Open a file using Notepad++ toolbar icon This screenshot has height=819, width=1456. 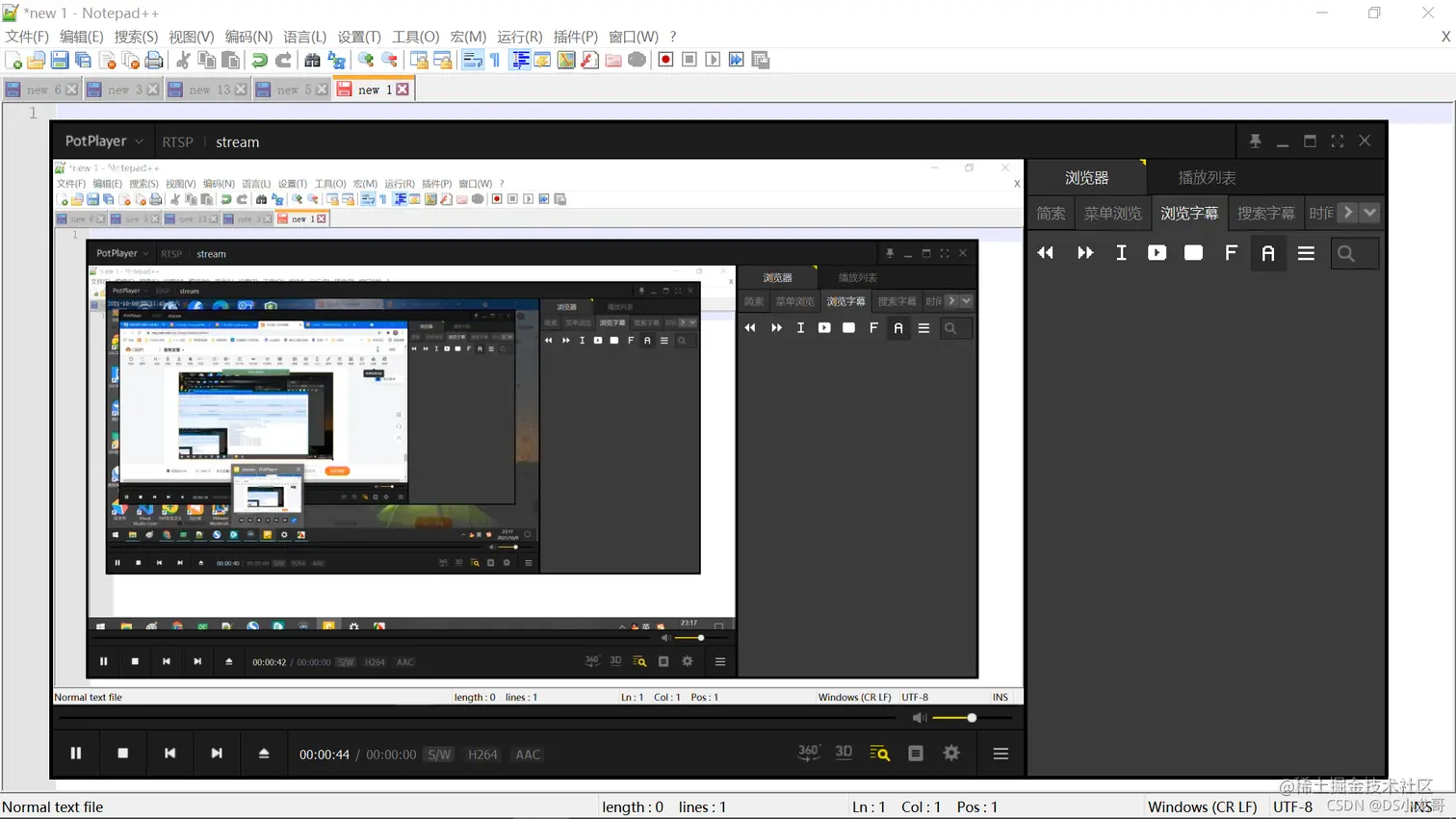click(x=37, y=60)
